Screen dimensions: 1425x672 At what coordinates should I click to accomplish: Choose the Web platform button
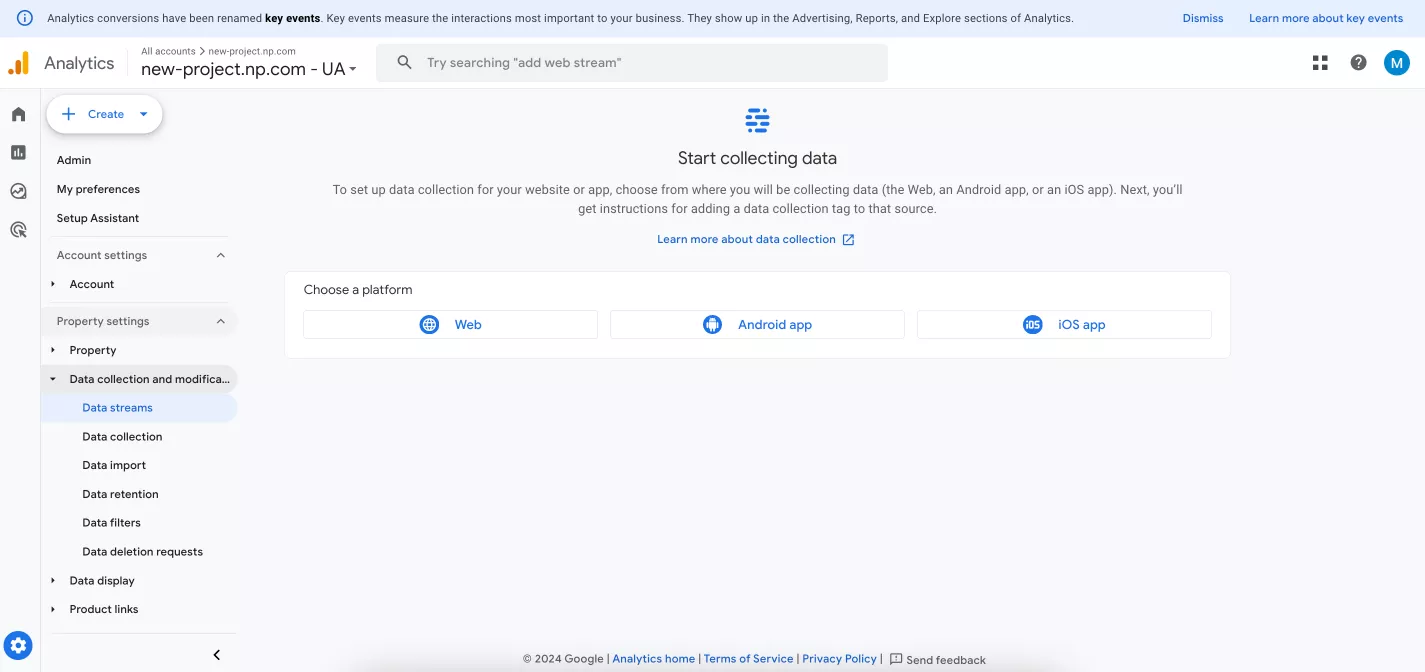[450, 324]
